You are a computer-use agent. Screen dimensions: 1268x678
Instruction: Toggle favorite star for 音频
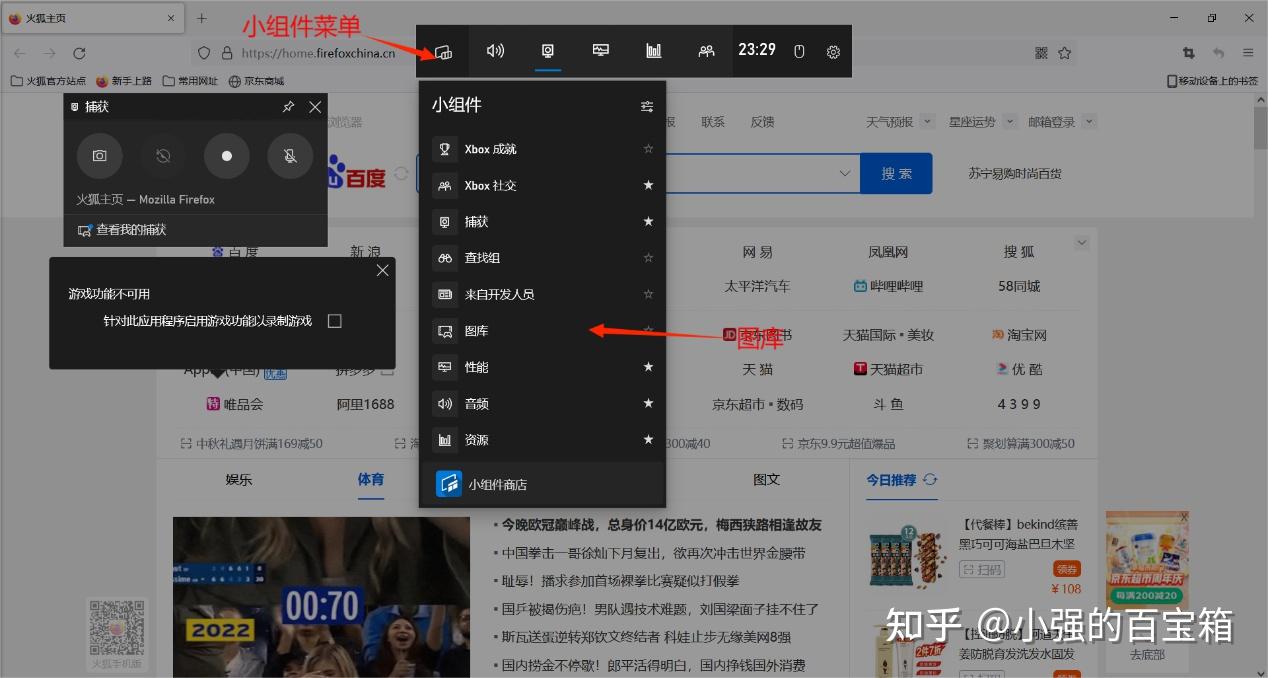click(x=648, y=404)
